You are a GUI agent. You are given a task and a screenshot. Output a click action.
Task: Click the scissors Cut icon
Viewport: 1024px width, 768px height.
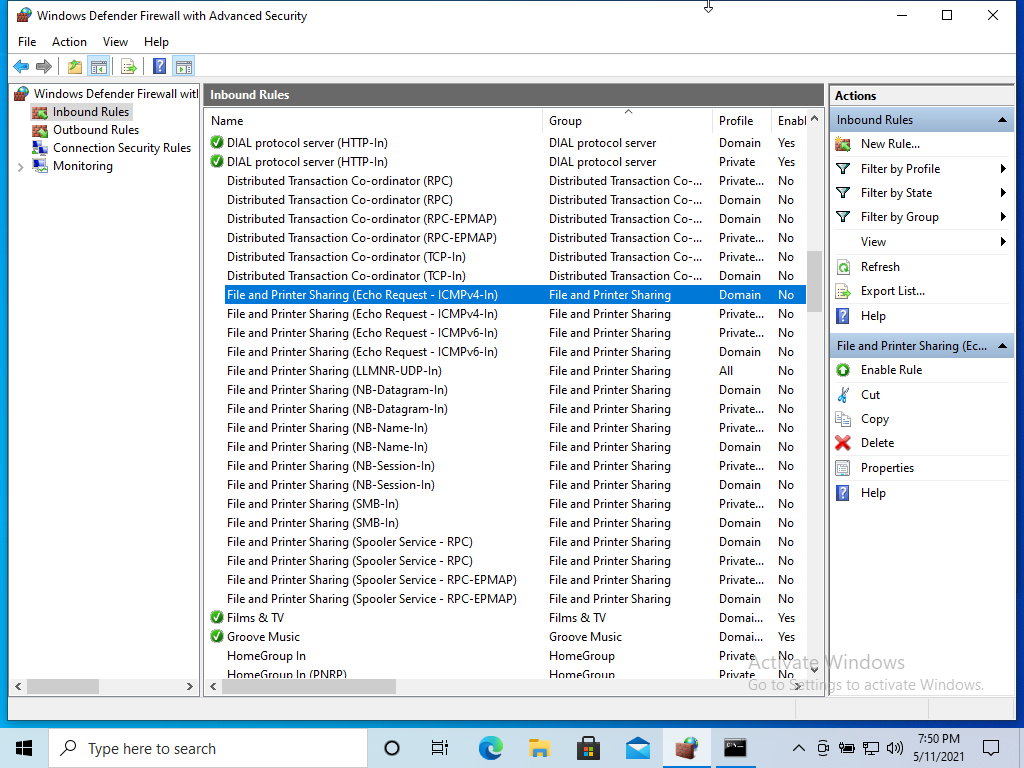point(843,395)
